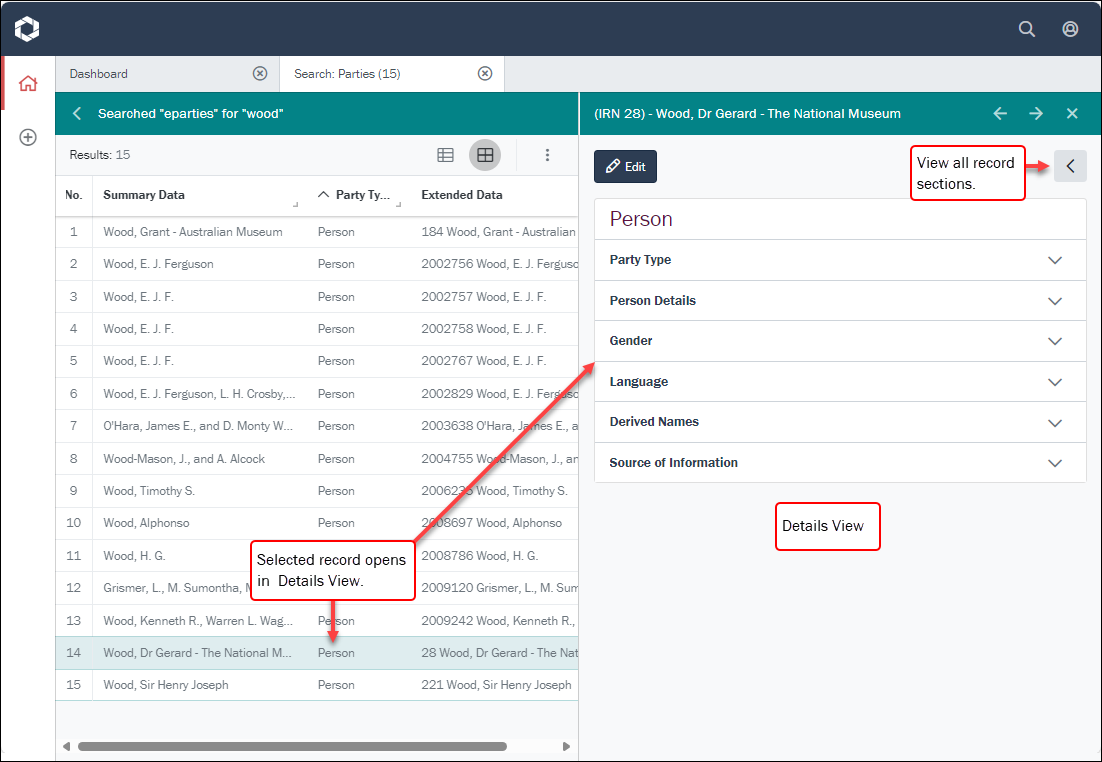
Task: Switch to list view layout icon
Action: point(446,155)
